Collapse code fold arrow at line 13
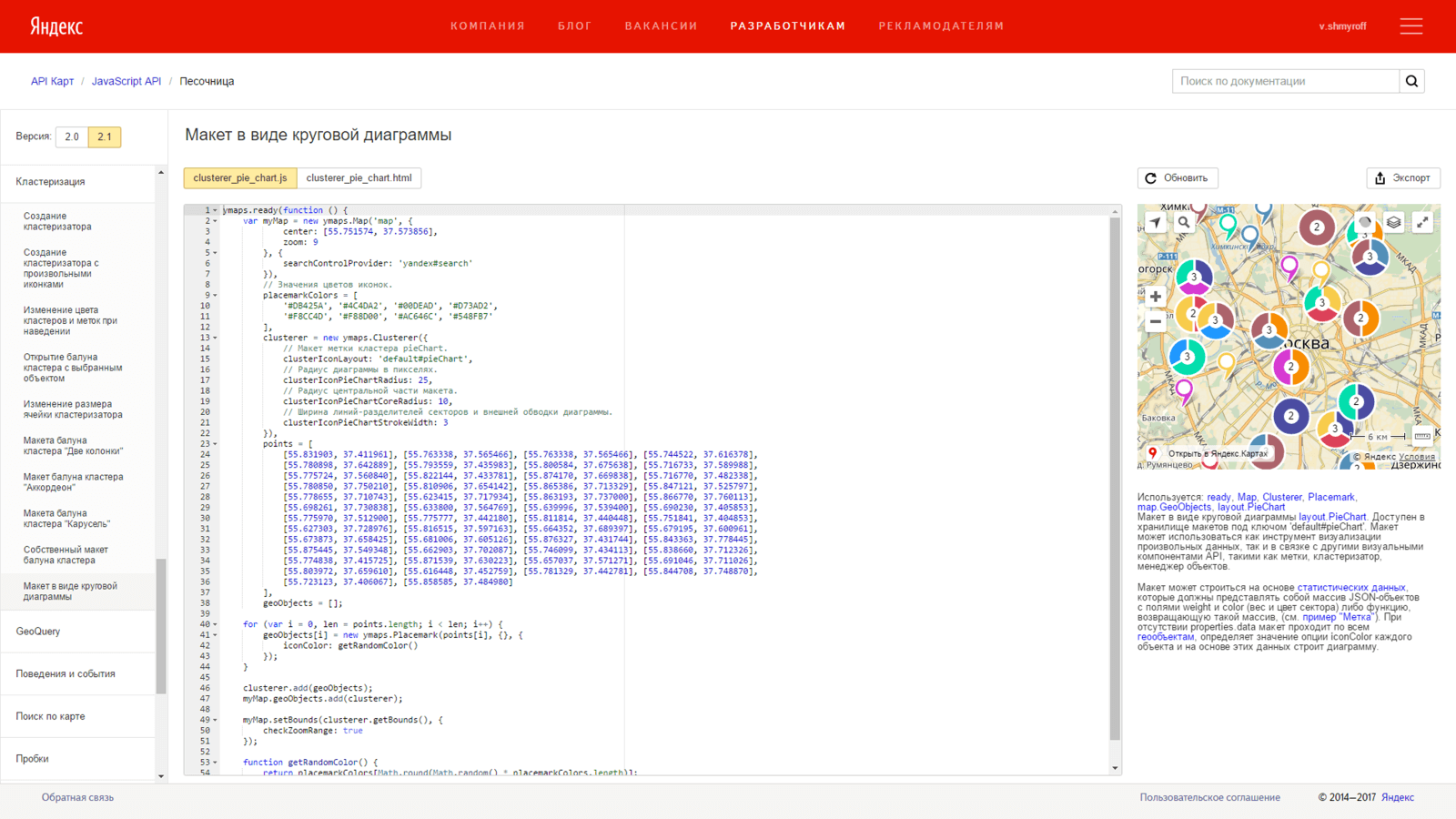Screen dimensions: 1456x819 click(x=215, y=338)
